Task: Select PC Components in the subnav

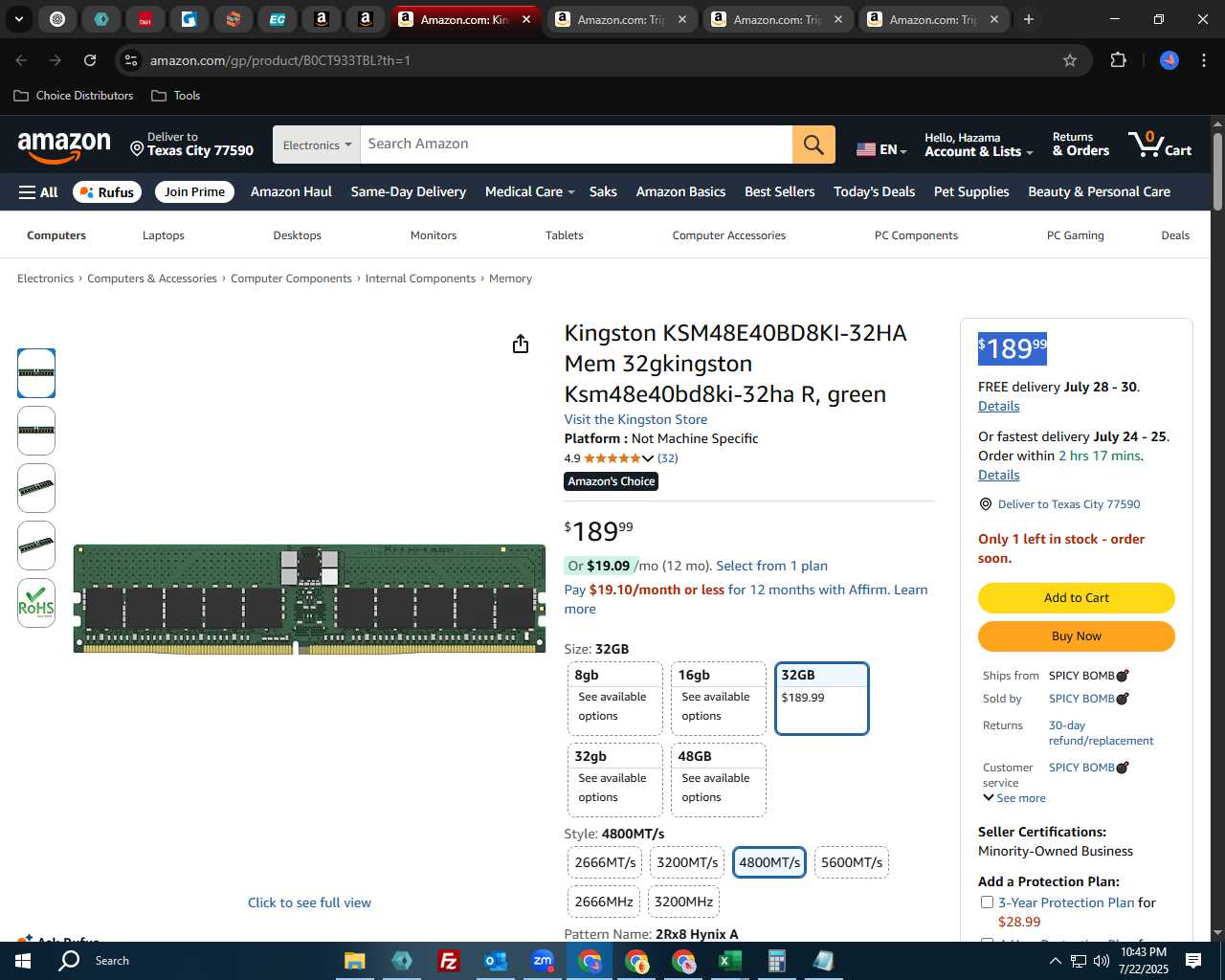Action: (916, 235)
